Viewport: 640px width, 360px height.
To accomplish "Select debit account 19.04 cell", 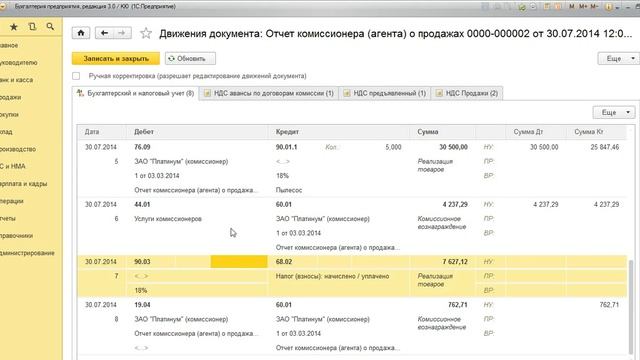I will [x=142, y=305].
